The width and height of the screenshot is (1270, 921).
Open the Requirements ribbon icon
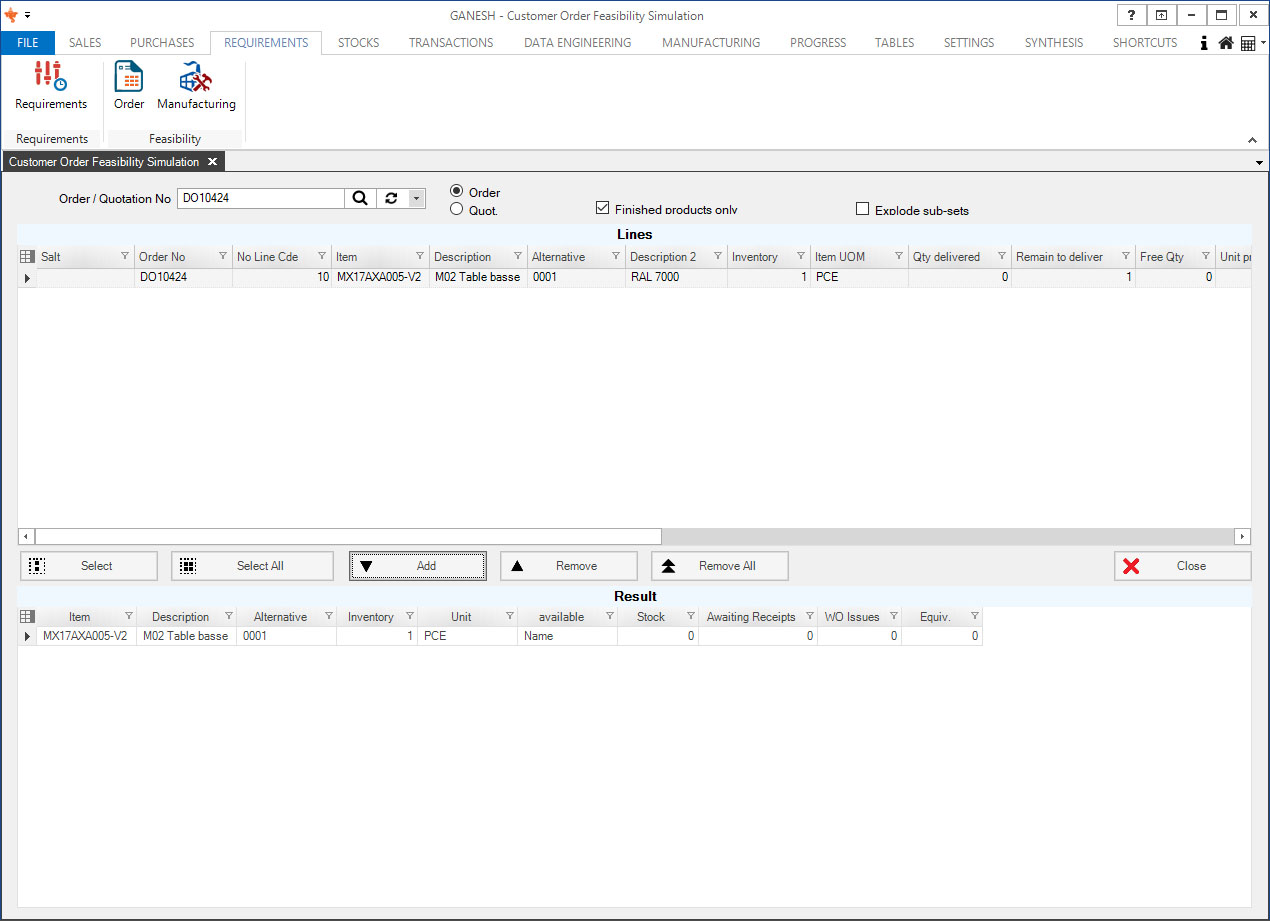(x=50, y=85)
